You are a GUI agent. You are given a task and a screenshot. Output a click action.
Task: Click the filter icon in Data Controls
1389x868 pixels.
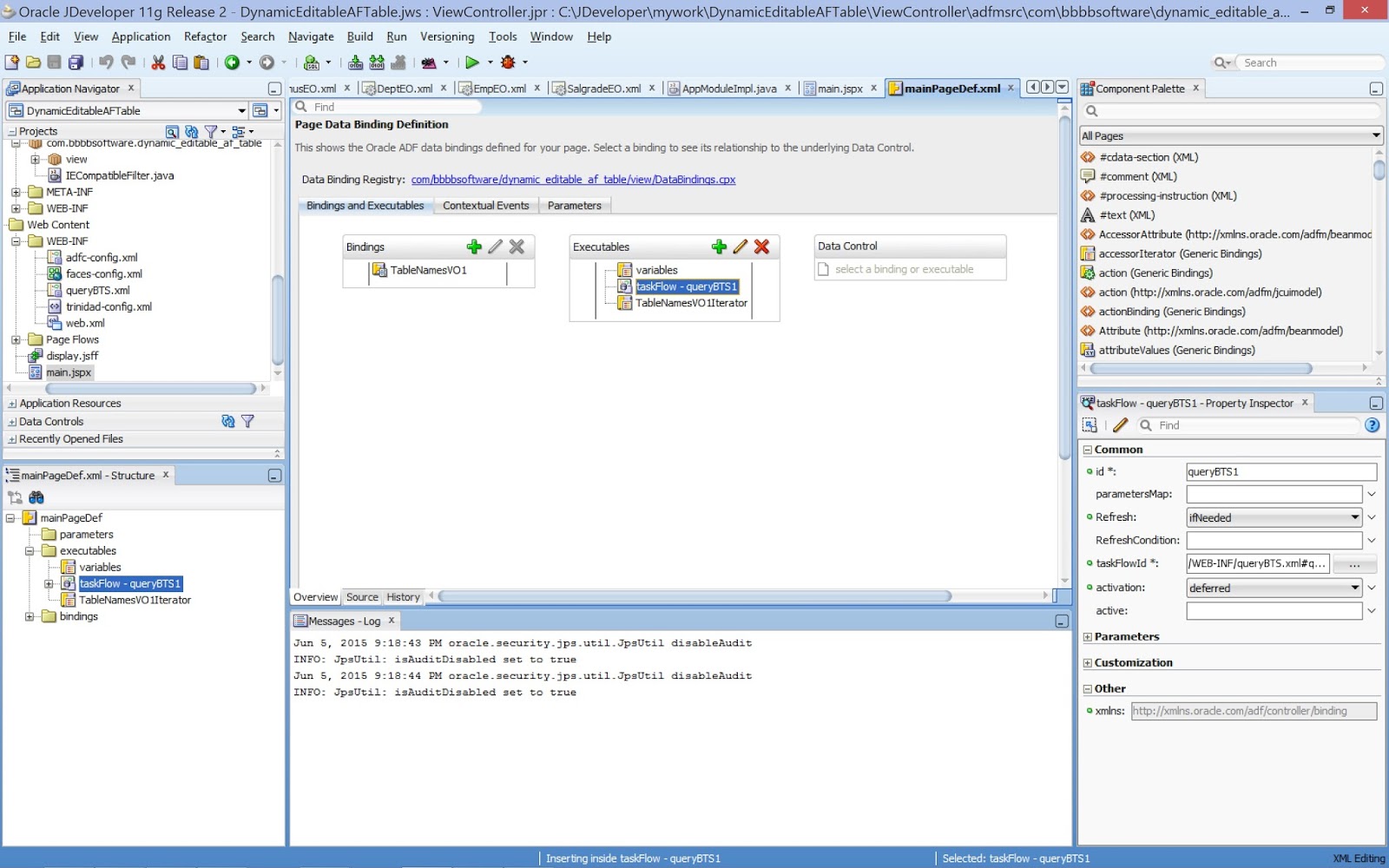(247, 421)
